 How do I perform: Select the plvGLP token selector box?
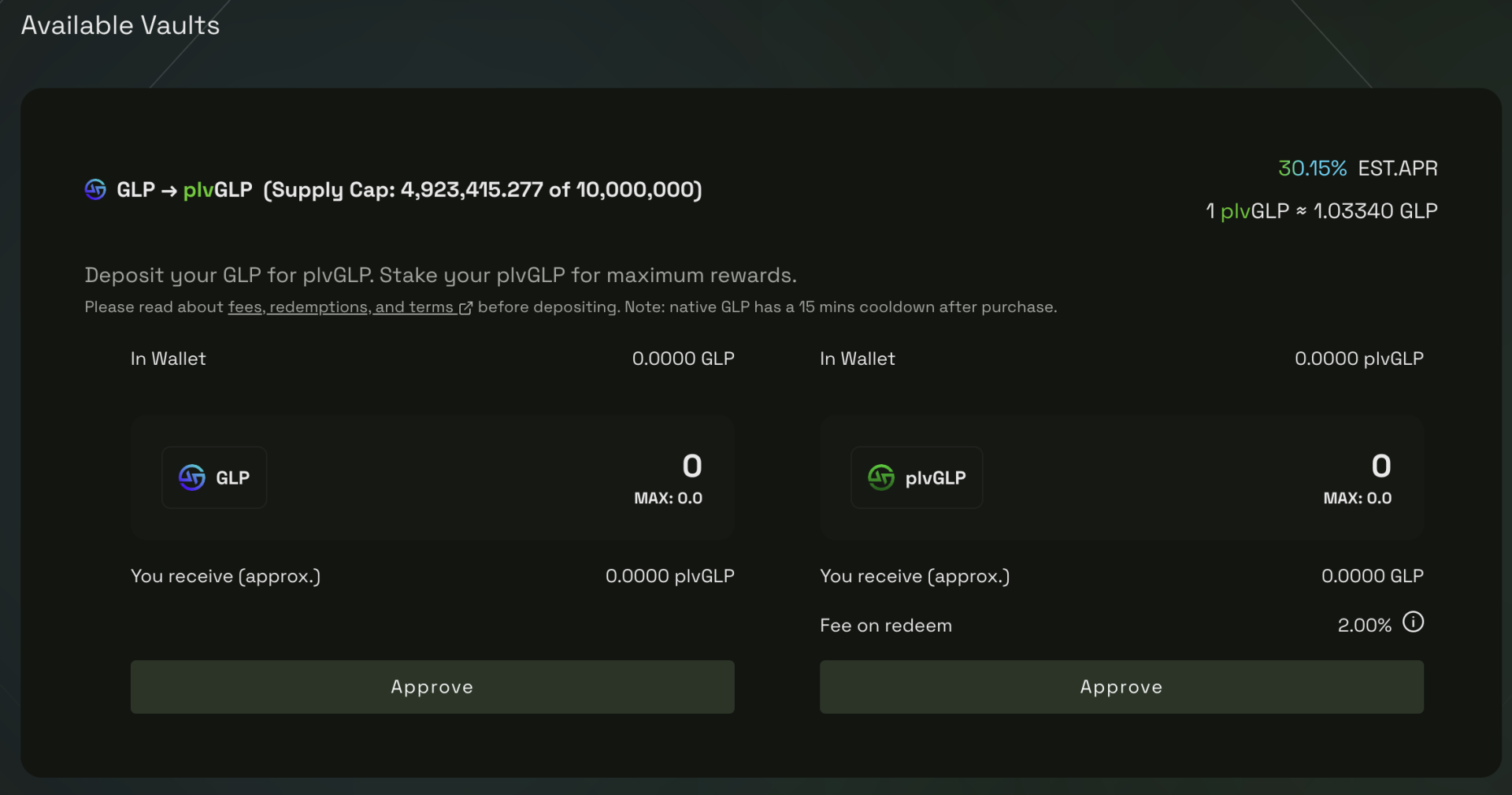pos(917,477)
